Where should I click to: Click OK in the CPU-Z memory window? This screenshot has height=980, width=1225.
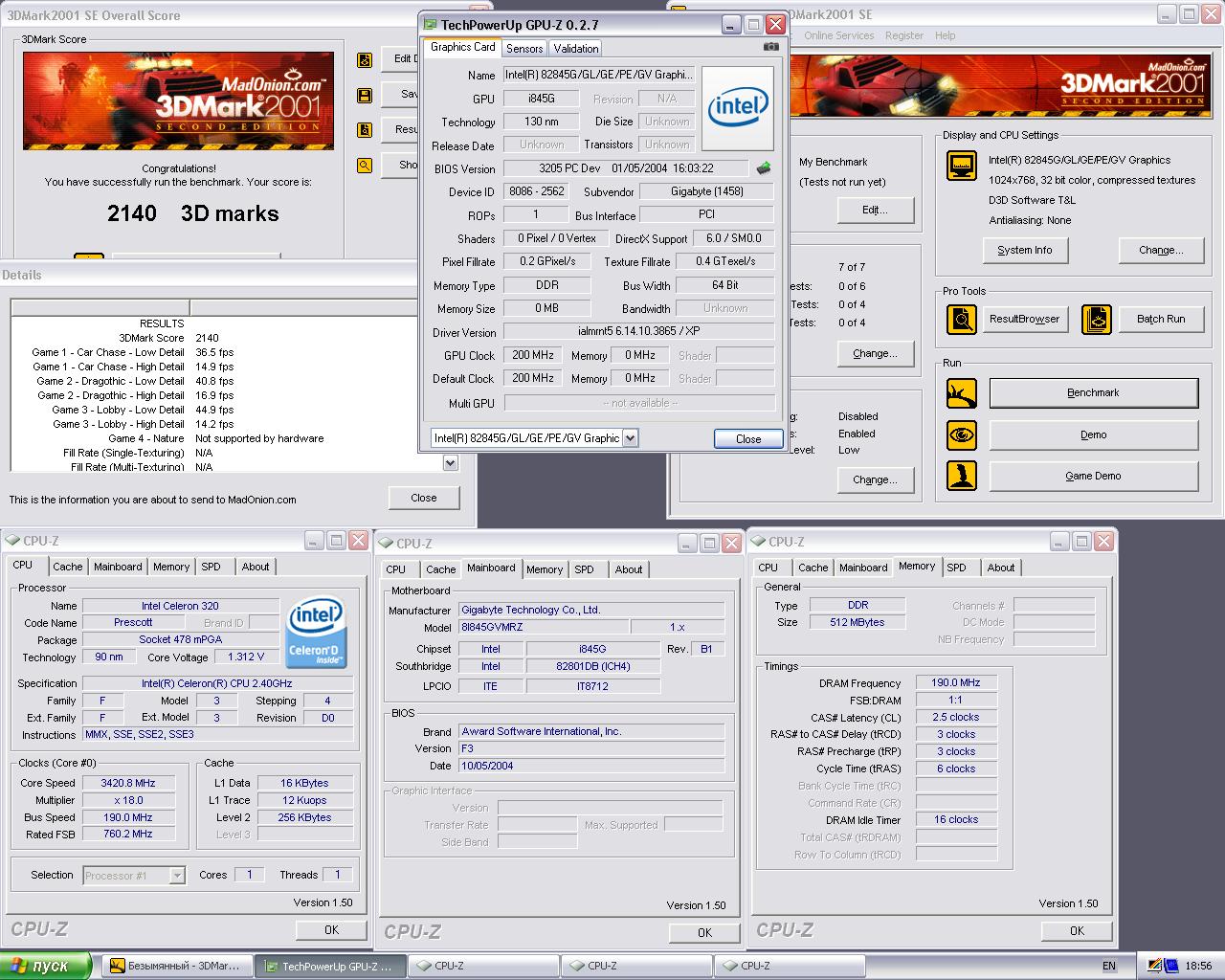point(1077,930)
